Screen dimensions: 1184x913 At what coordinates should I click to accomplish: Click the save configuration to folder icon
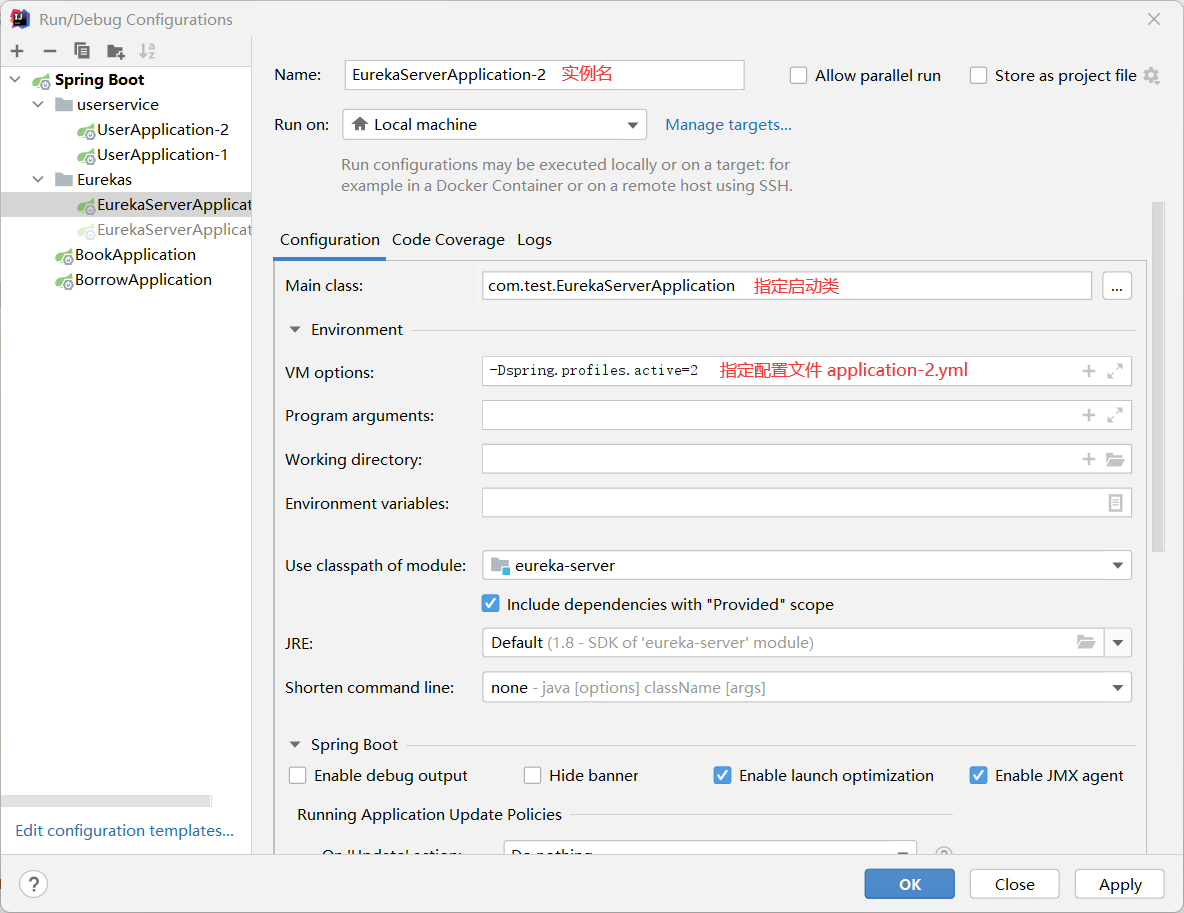click(116, 51)
